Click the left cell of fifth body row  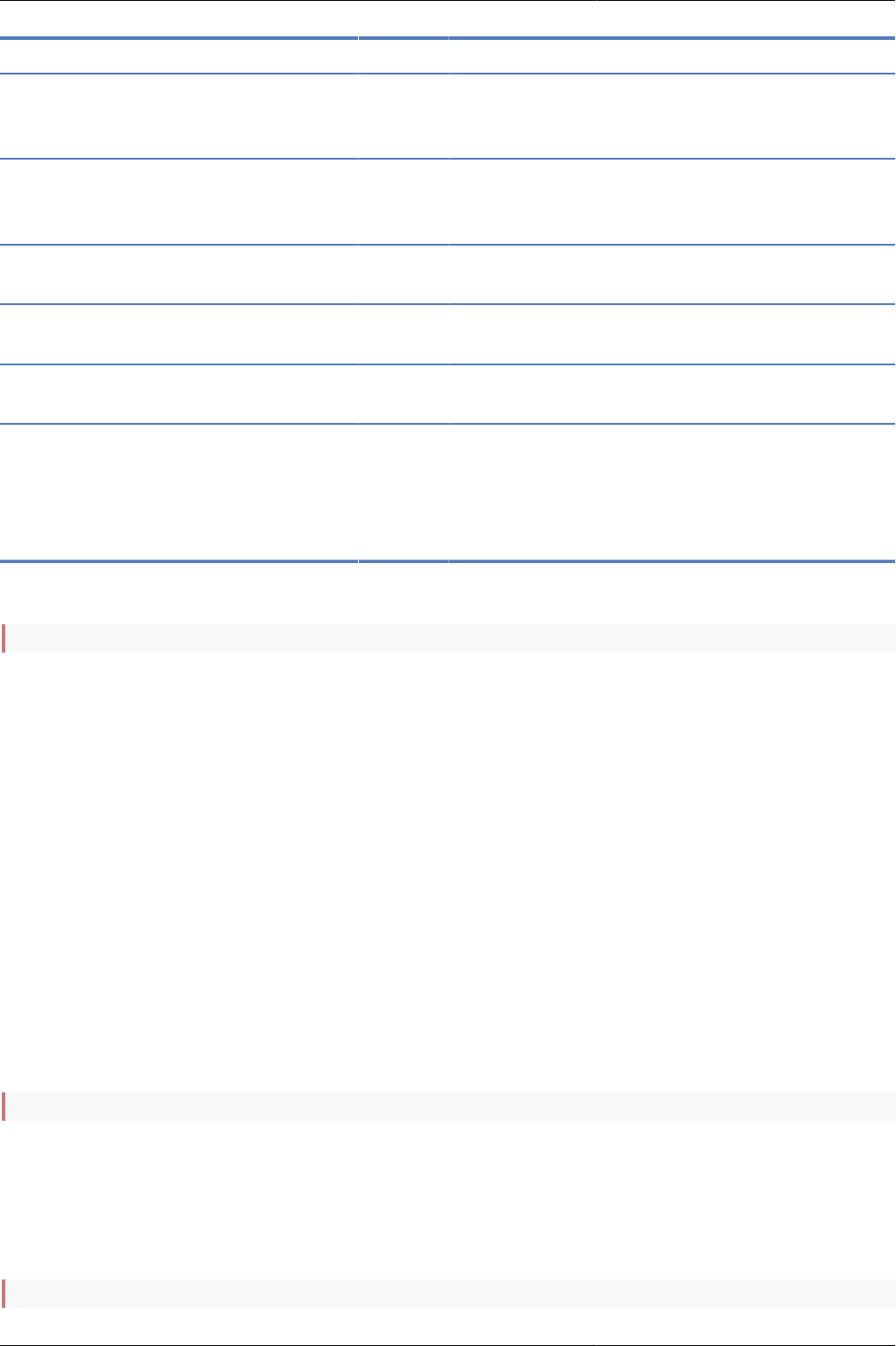point(179,394)
